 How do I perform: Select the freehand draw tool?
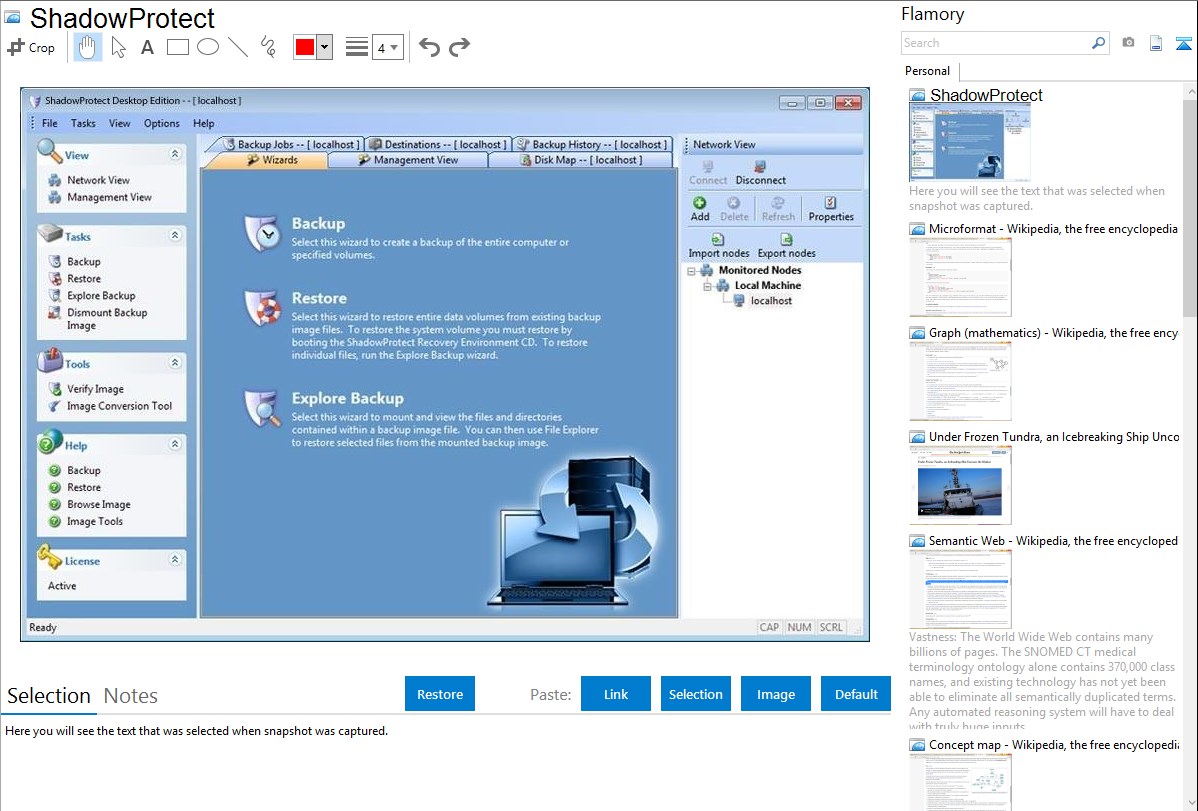267,47
